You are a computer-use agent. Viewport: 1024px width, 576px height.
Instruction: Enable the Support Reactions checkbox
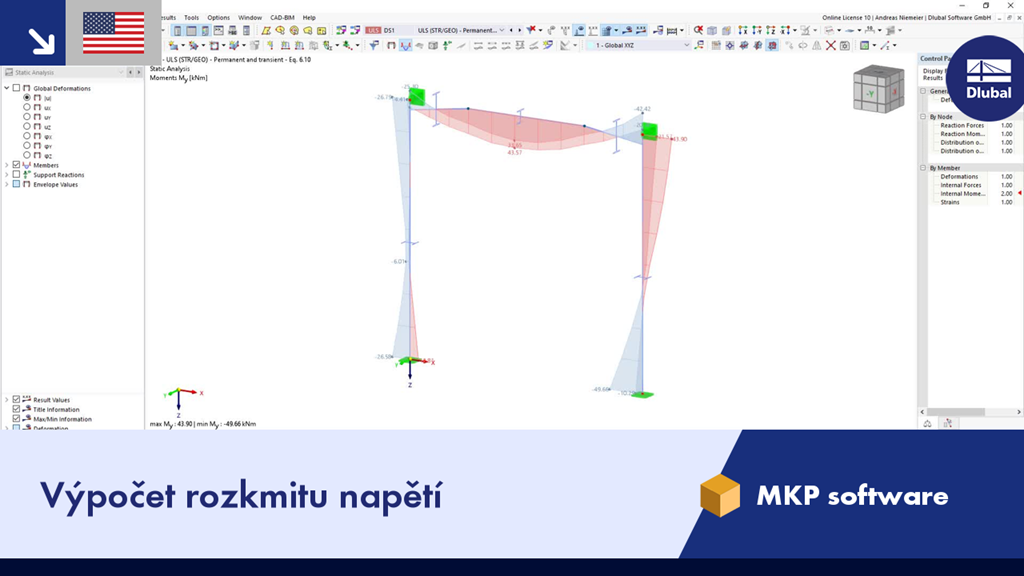[x=16, y=175]
